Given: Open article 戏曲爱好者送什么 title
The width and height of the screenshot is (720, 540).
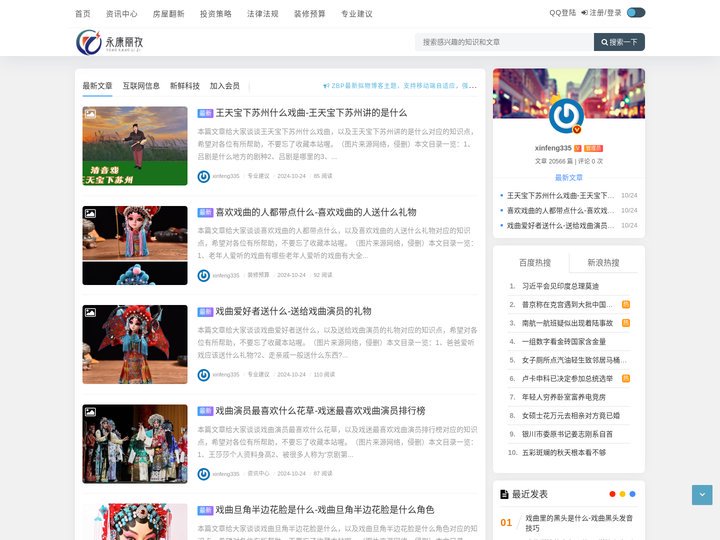Looking at the screenshot, I should pyautogui.click(x=293, y=311).
